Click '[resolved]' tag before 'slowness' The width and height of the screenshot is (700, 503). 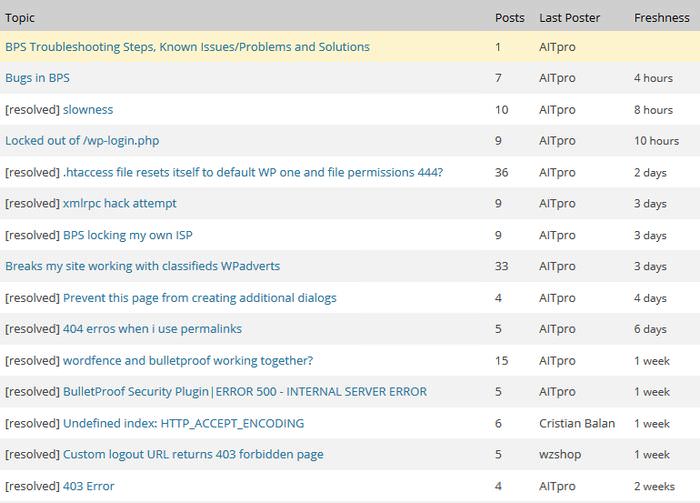[32, 109]
